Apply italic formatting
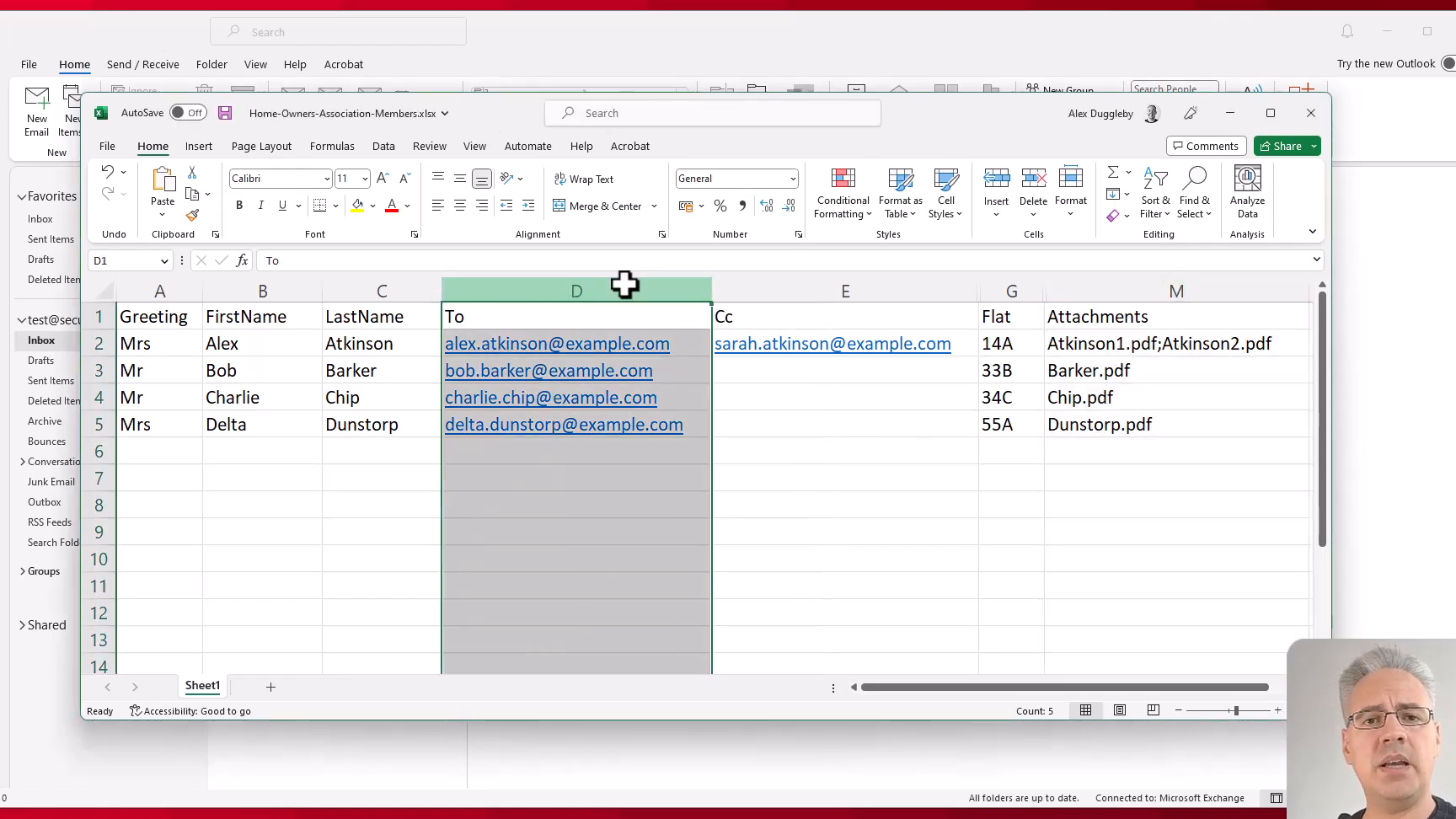Image resolution: width=1456 pixels, height=819 pixels. [260, 205]
